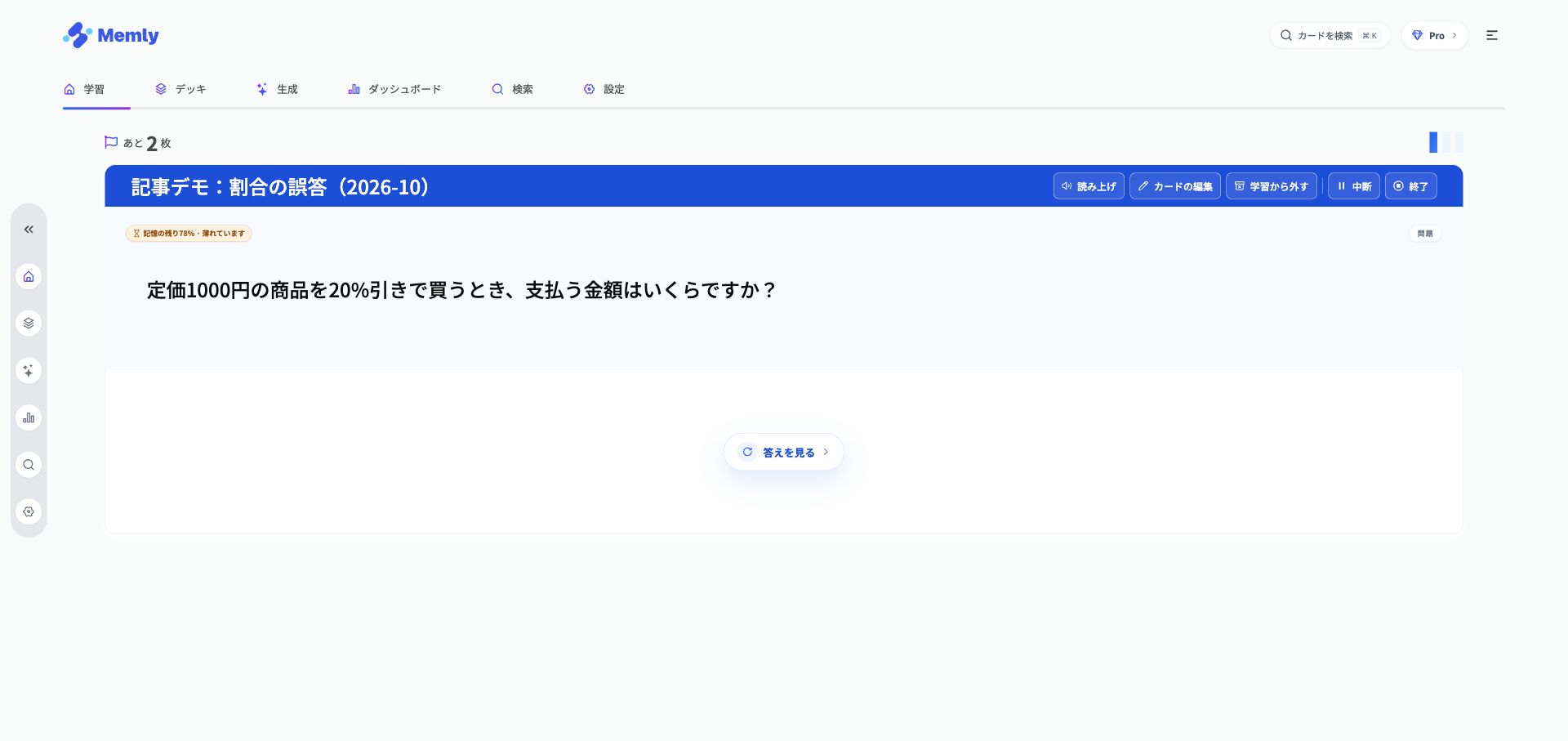The image size is (1568, 741).
Task: Click the magnifier icon in search box
Action: 1286,35
